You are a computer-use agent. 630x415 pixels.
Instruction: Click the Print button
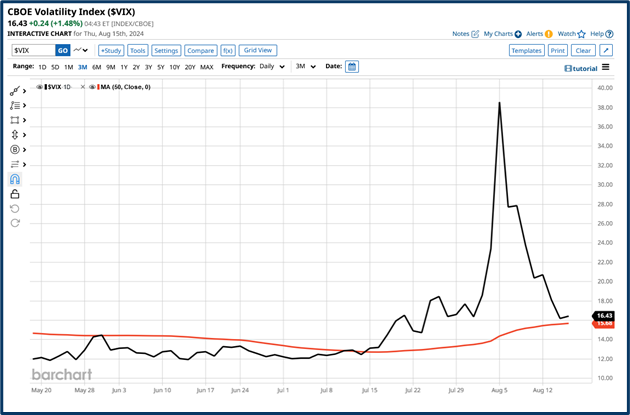tap(557, 51)
